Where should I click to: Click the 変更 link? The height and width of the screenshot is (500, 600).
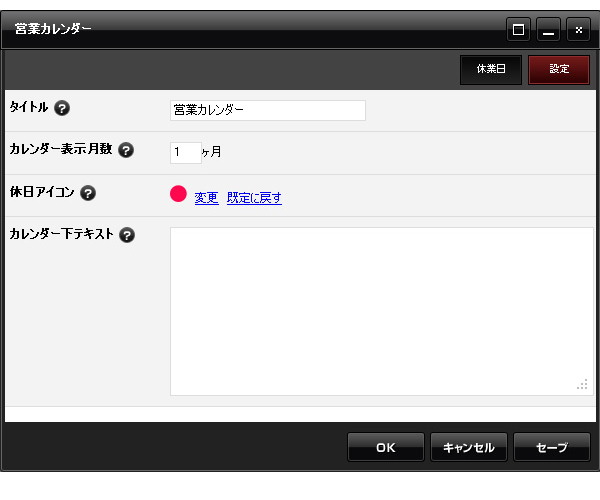[x=207, y=198]
